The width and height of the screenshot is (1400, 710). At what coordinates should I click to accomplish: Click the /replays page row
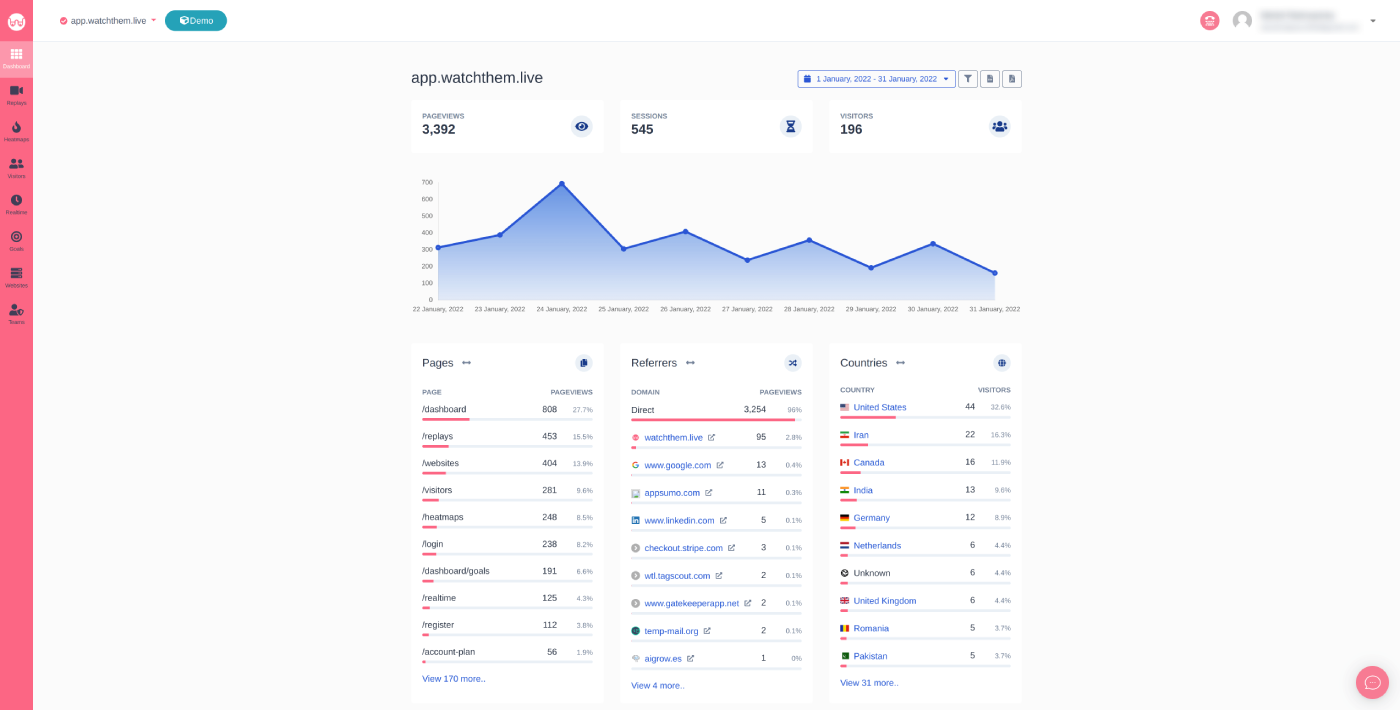[507, 438]
